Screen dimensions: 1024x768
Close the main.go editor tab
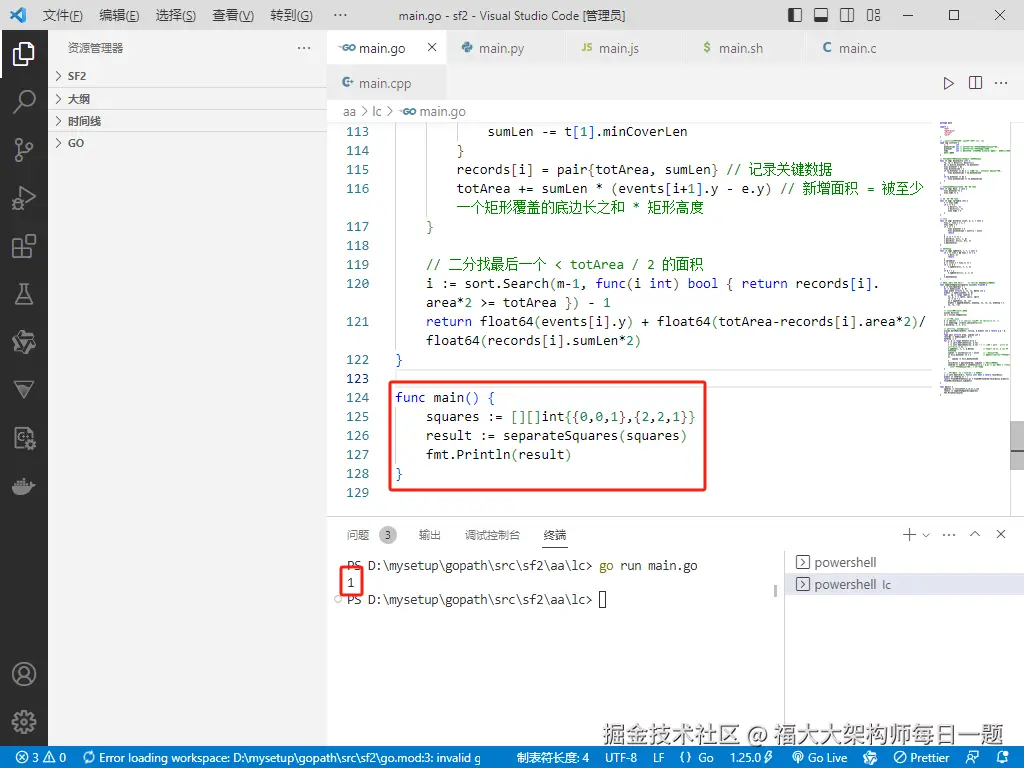(x=432, y=48)
